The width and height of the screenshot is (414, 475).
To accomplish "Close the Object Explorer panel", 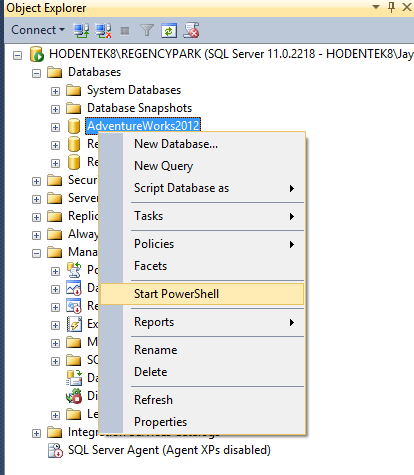I will pos(407,7).
